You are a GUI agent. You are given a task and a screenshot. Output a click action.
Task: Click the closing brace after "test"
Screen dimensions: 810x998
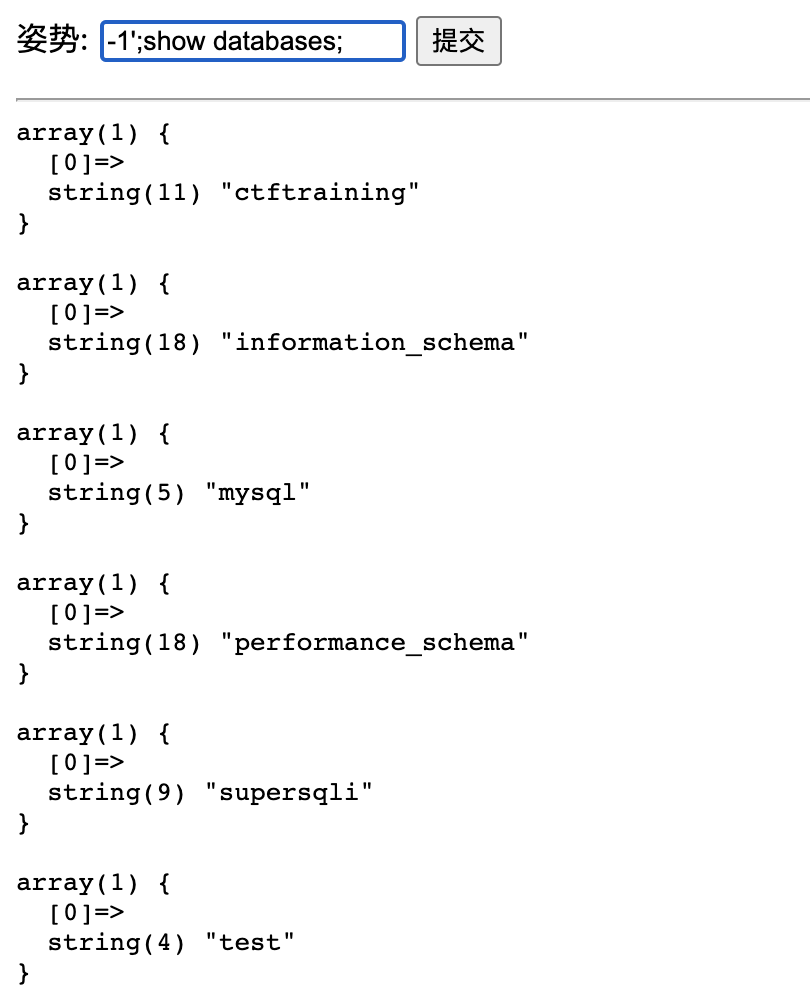coord(24,973)
